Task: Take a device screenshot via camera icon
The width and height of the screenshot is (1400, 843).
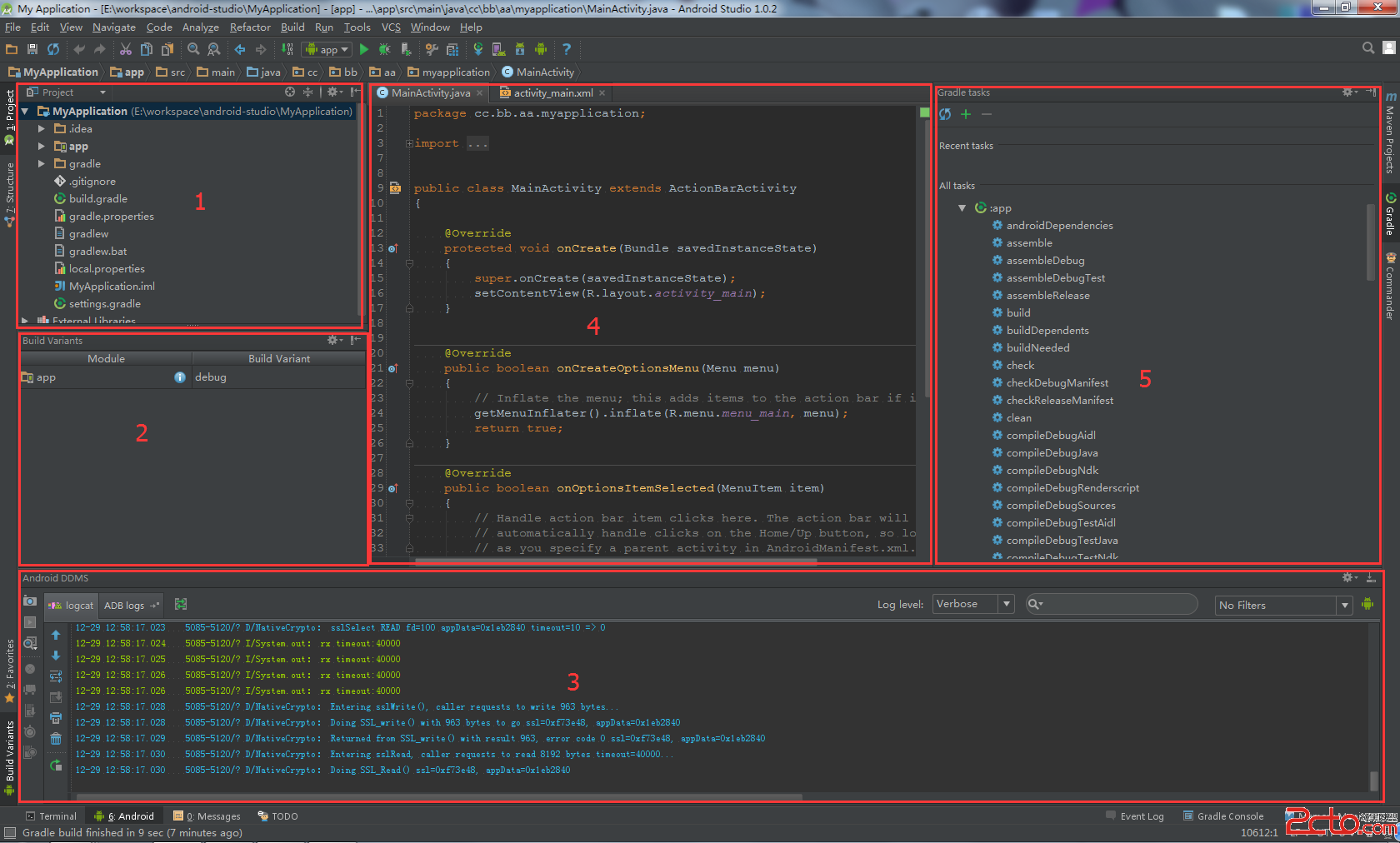Action: click(30, 601)
